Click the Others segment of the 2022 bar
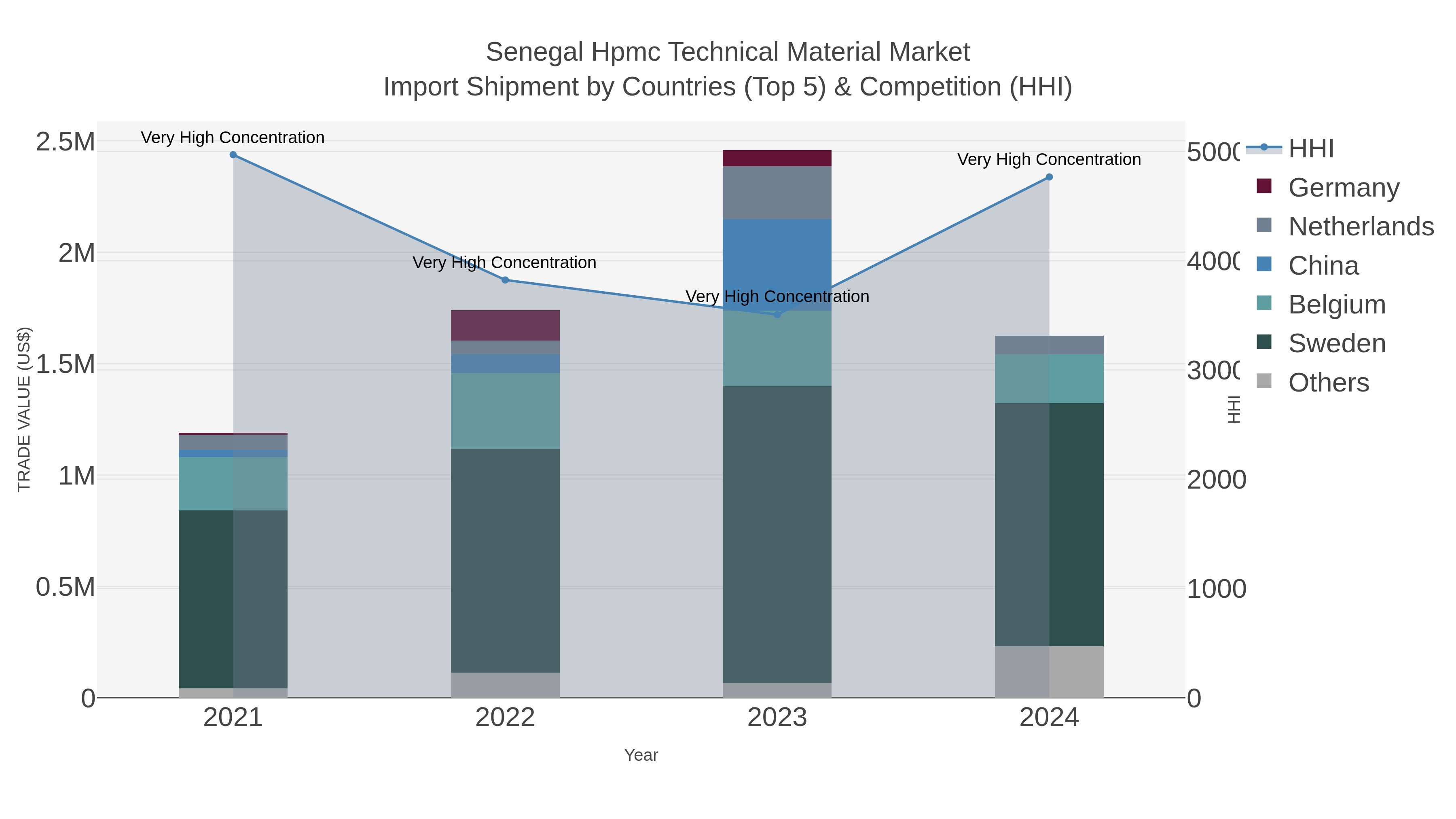Viewport: 1456px width, 819px height. pyautogui.click(x=505, y=685)
